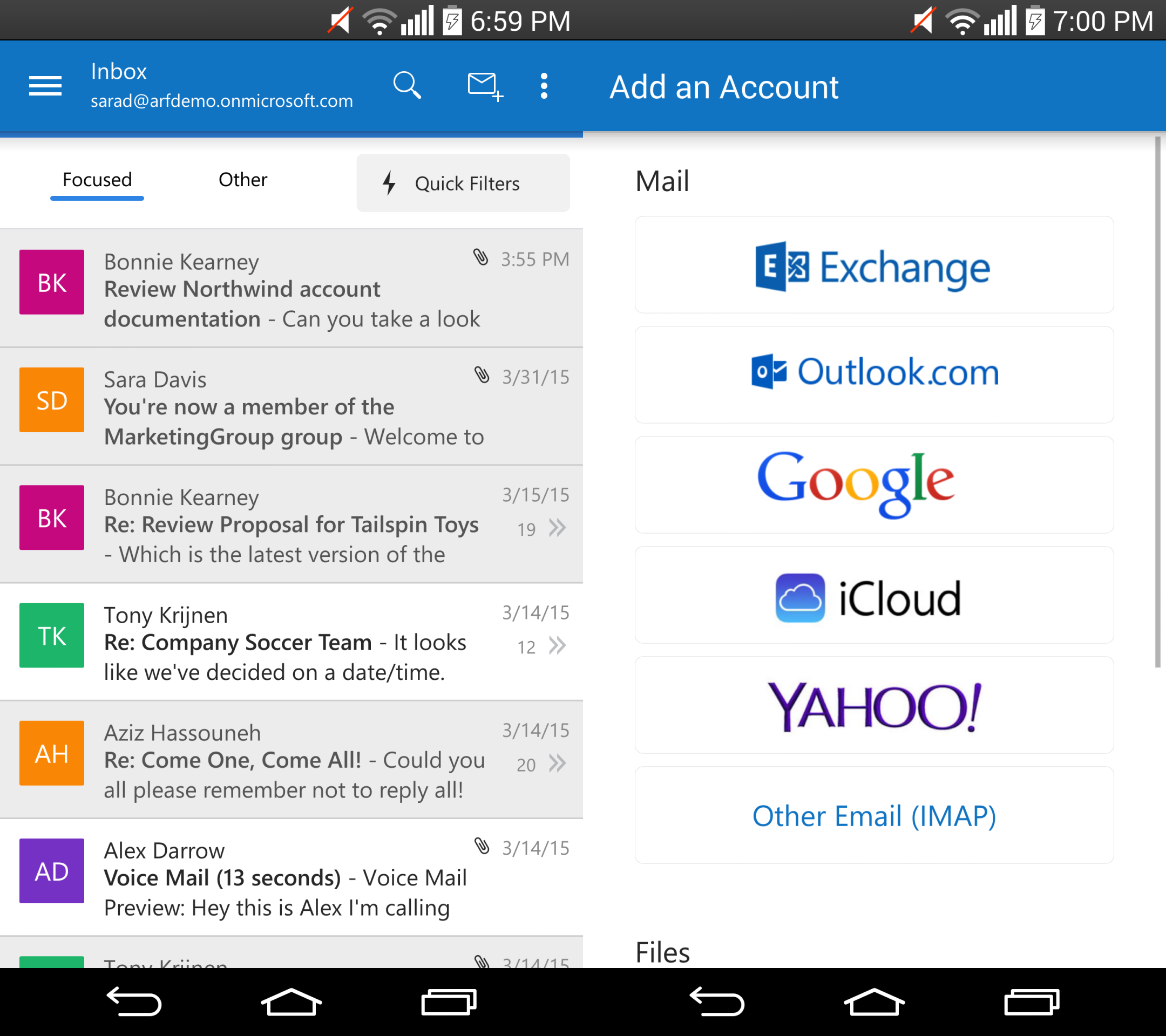Tap the search magnifier icon

coord(406,86)
